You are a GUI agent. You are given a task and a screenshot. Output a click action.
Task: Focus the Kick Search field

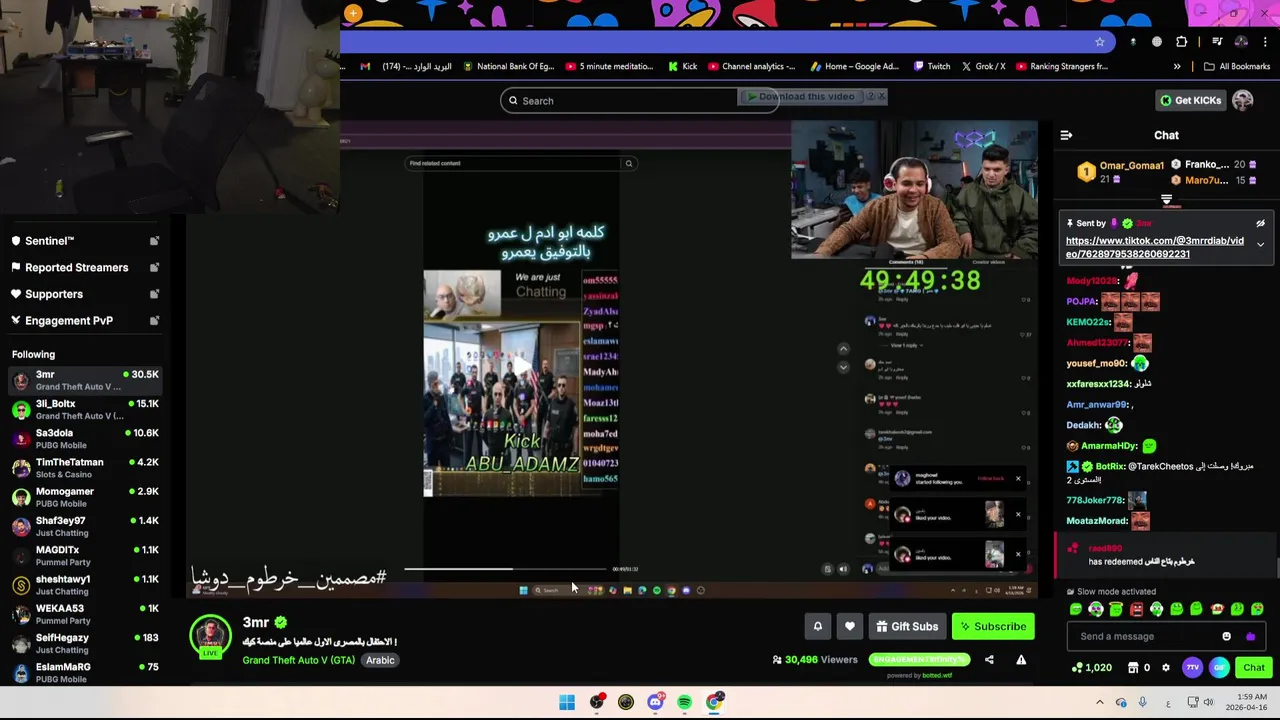pos(640,100)
